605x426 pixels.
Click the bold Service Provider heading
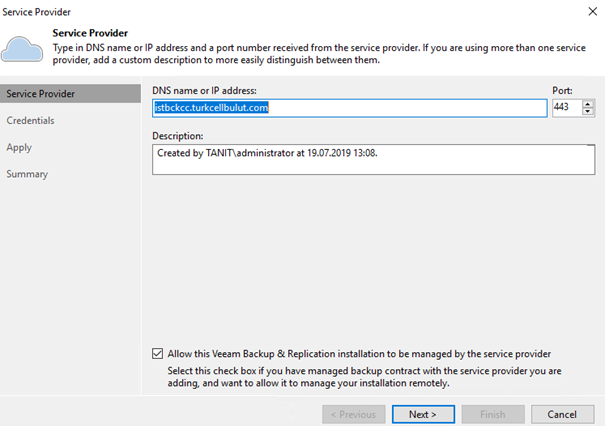[90, 33]
